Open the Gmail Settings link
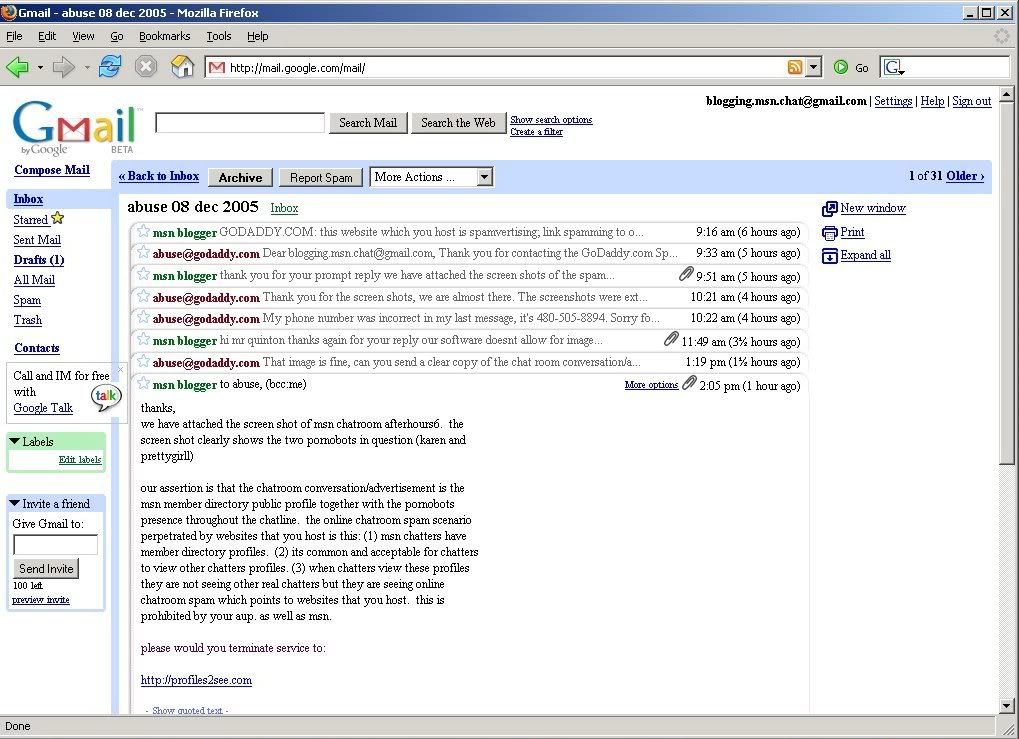 (x=893, y=101)
